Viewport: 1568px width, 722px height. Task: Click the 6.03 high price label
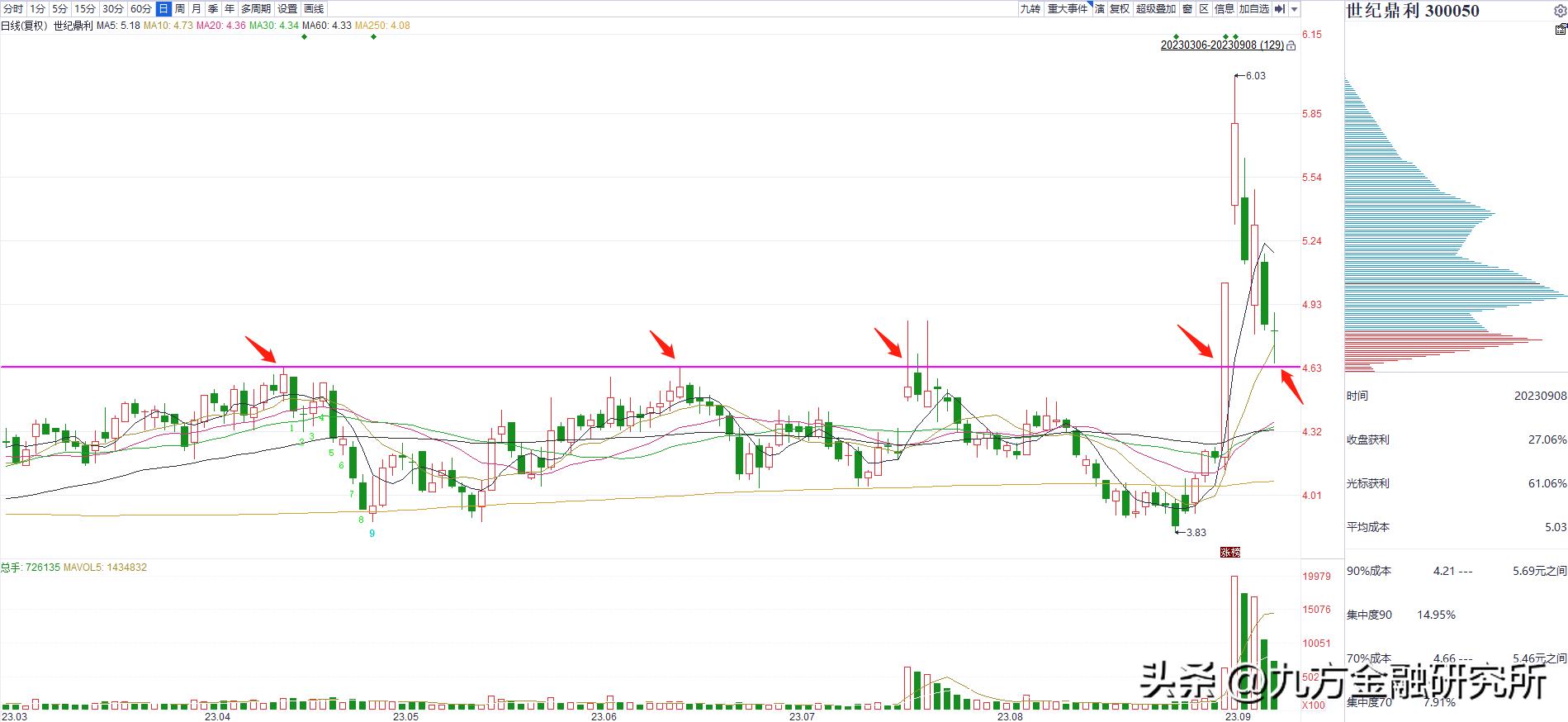click(1255, 76)
